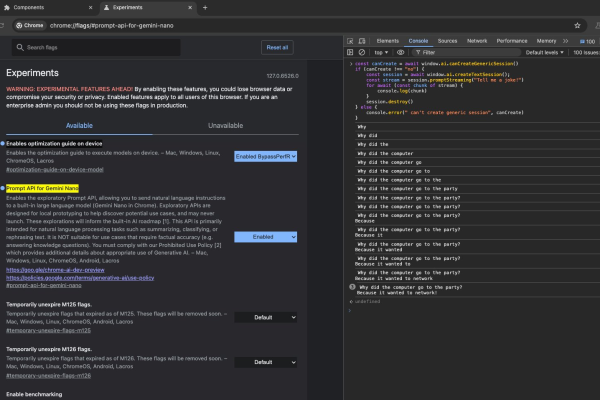Click the Prompt API for Gemini Nano heading
Image resolution: width=600 pixels, height=400 pixels.
click(42, 188)
